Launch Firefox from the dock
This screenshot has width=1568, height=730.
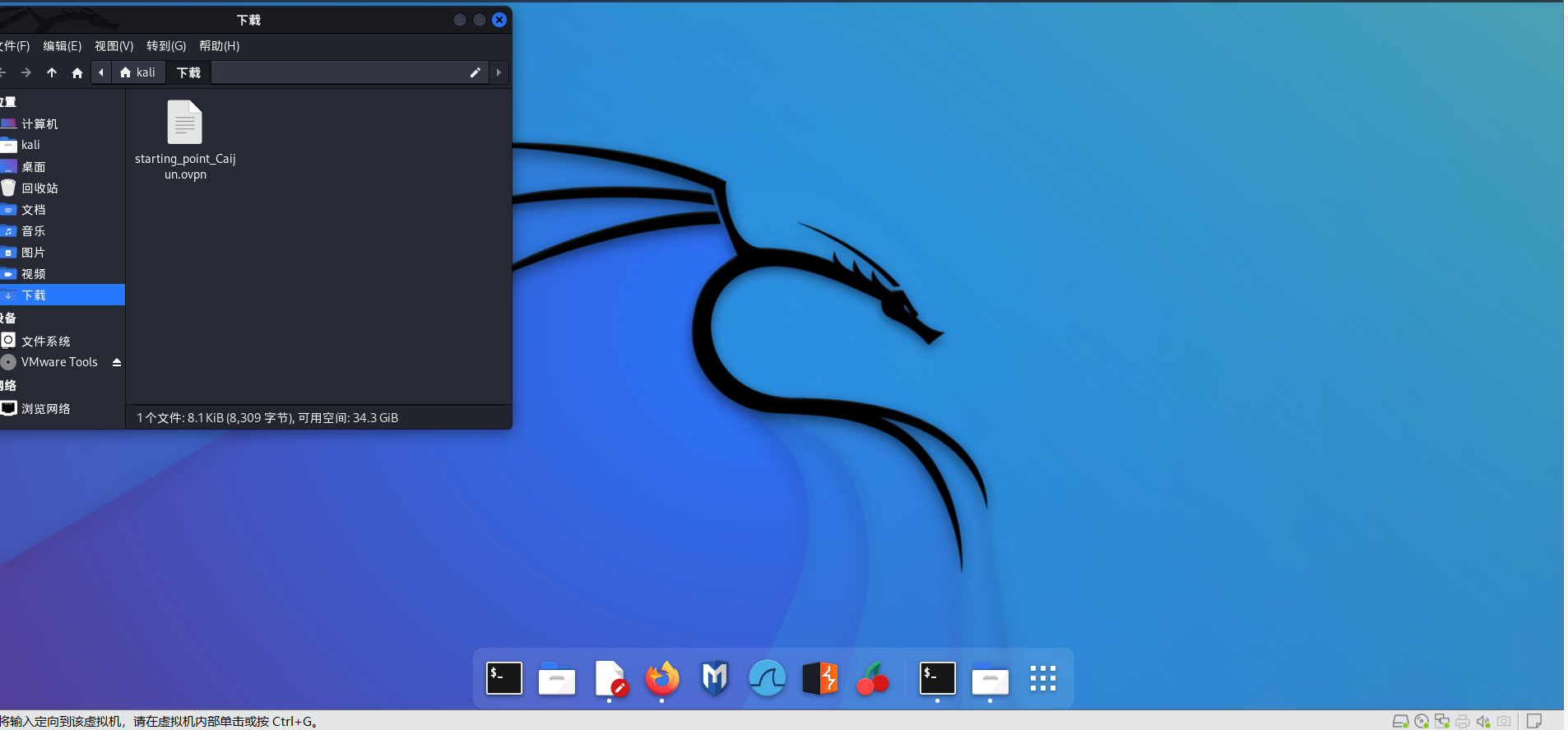coord(662,679)
